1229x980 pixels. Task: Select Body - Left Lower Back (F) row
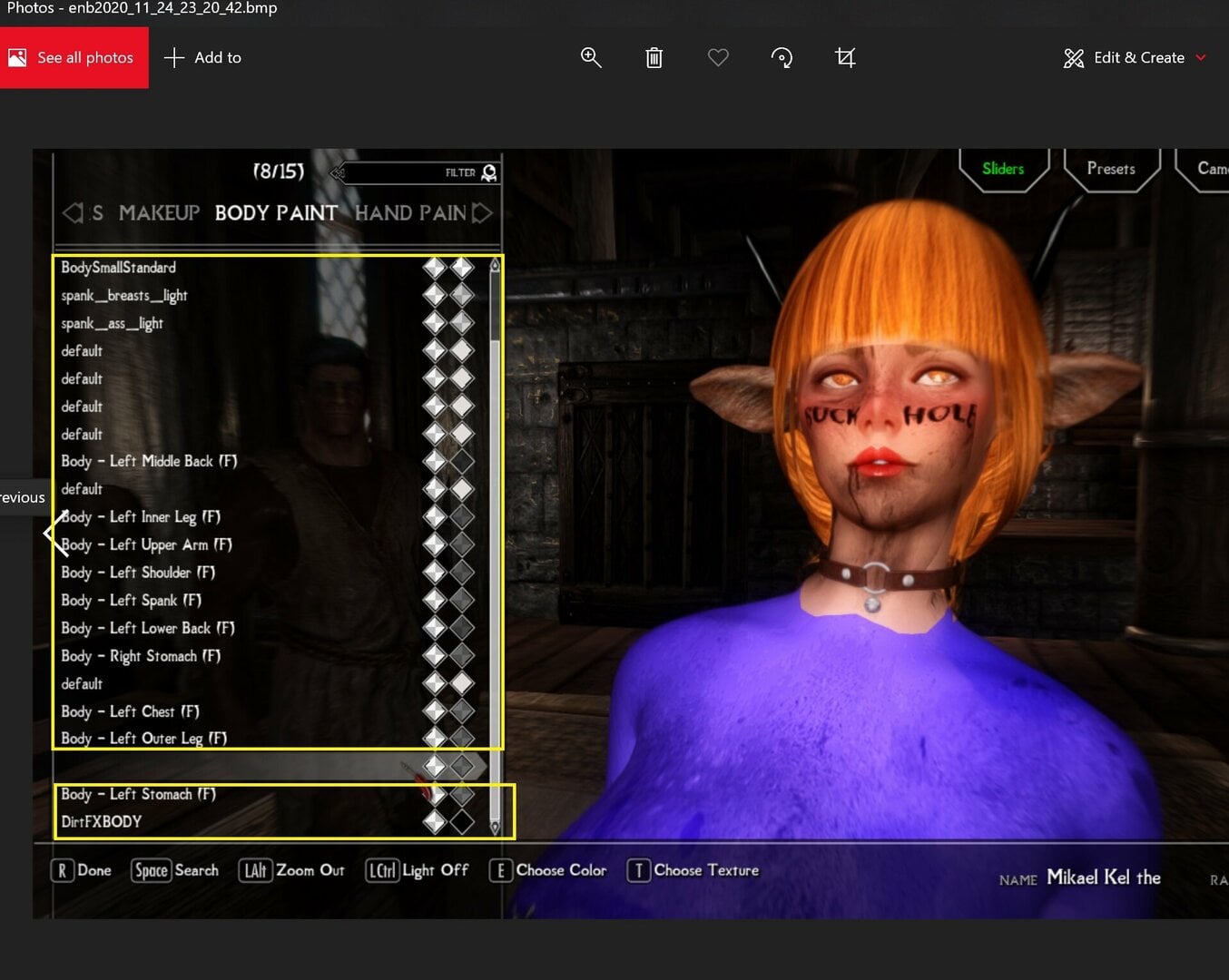click(x=272, y=628)
